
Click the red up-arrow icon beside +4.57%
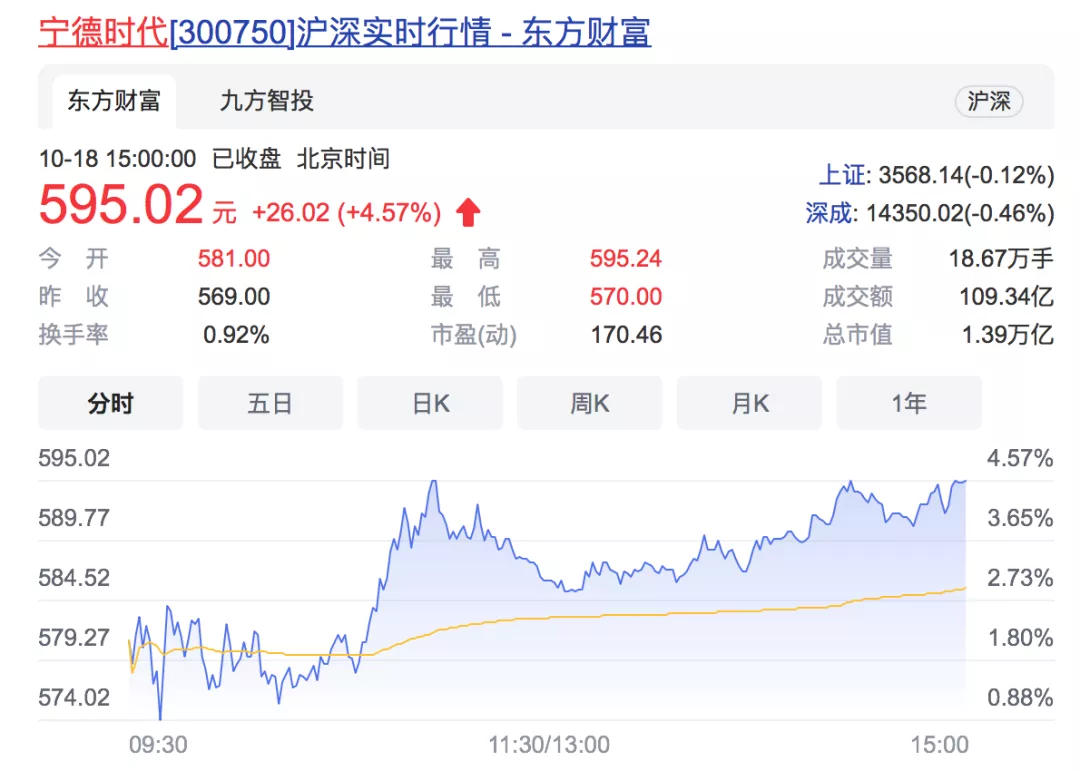[468, 212]
